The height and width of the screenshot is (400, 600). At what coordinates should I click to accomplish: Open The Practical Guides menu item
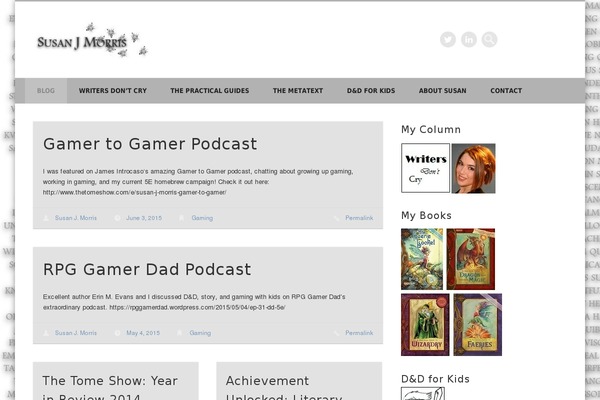[210, 91]
